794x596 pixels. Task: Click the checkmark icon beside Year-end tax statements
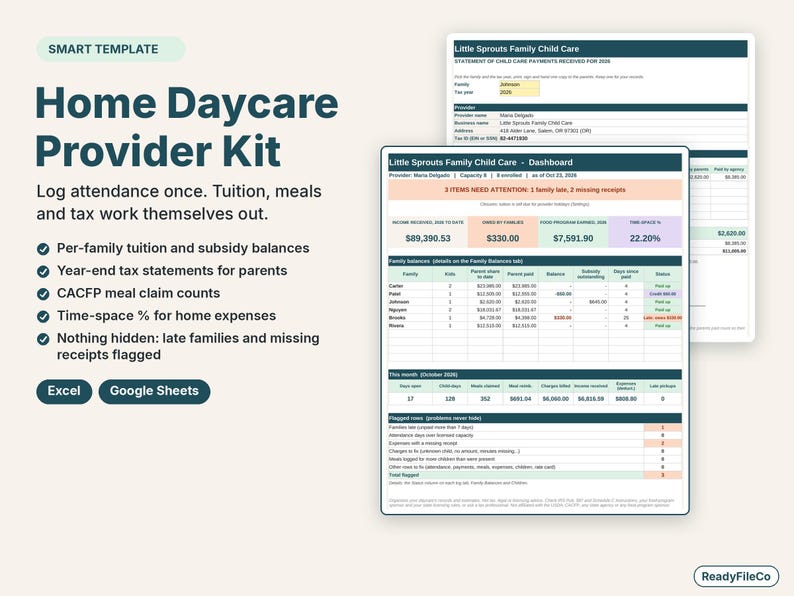(43, 271)
